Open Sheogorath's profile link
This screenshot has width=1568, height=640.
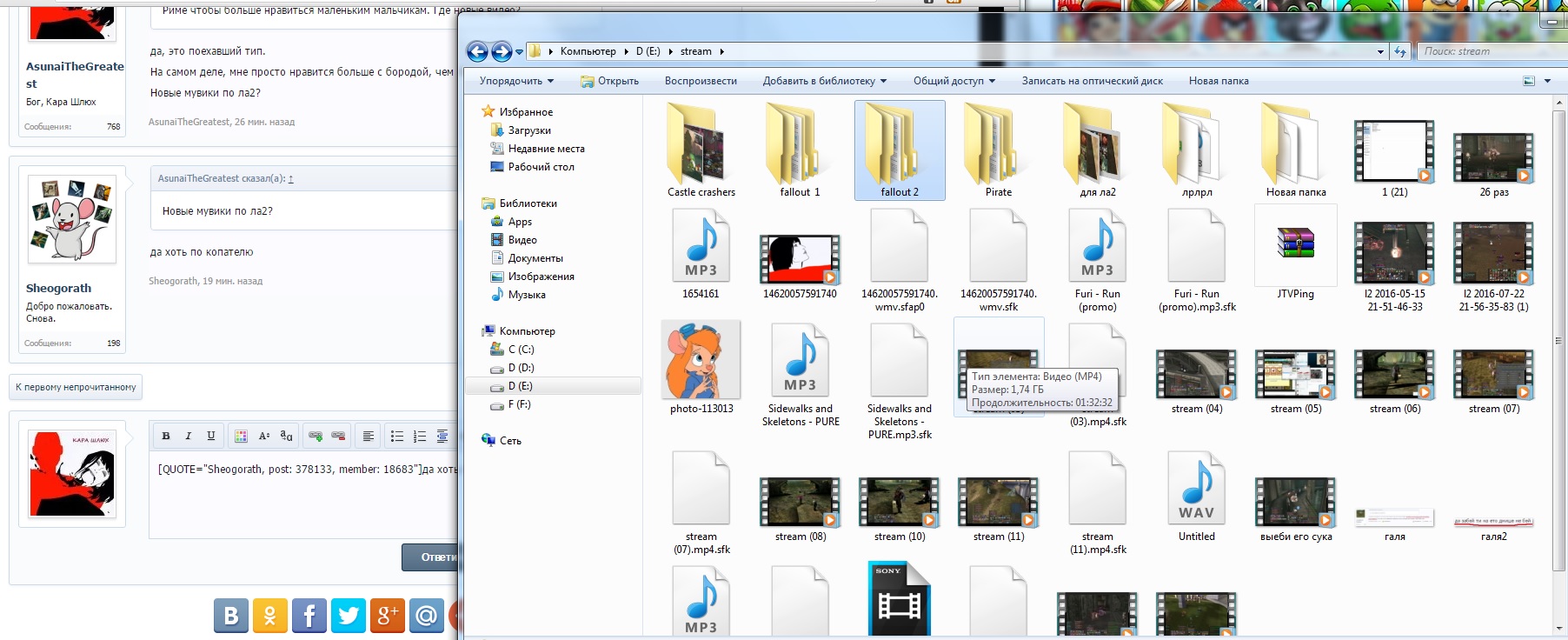coord(58,288)
